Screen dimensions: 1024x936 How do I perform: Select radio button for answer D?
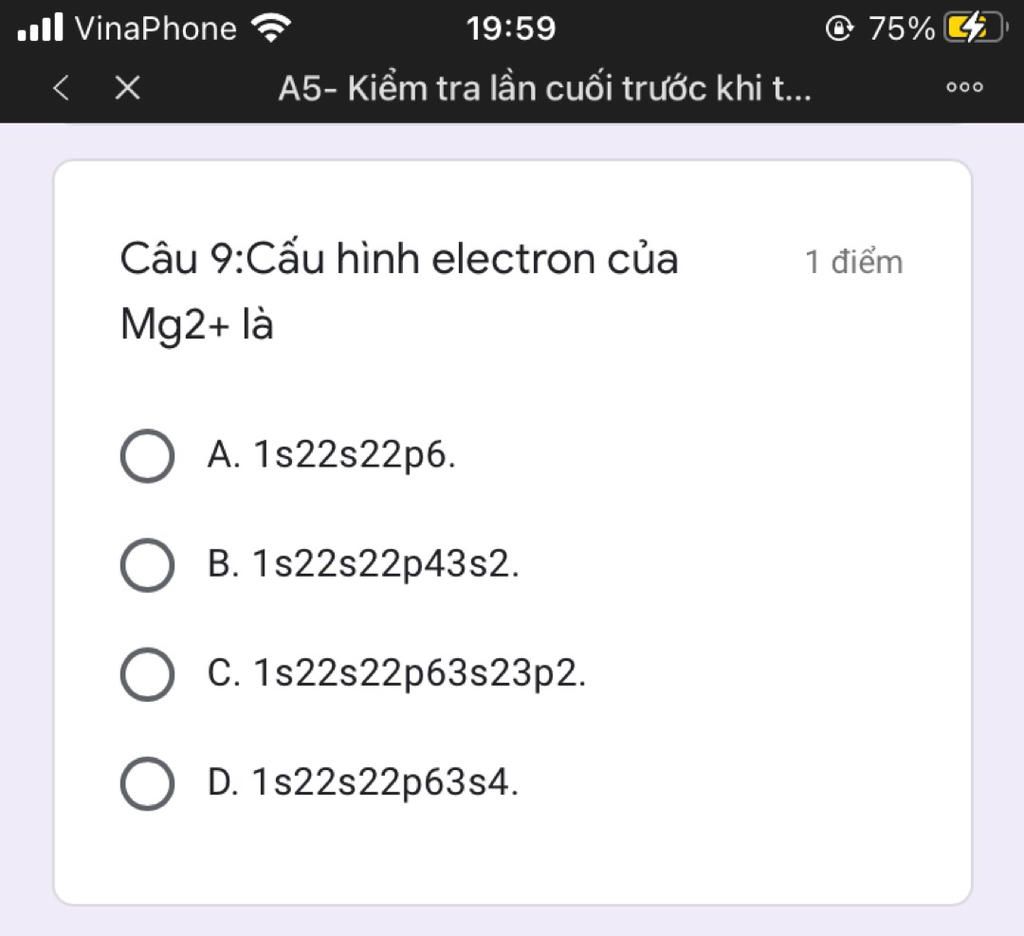click(x=148, y=783)
